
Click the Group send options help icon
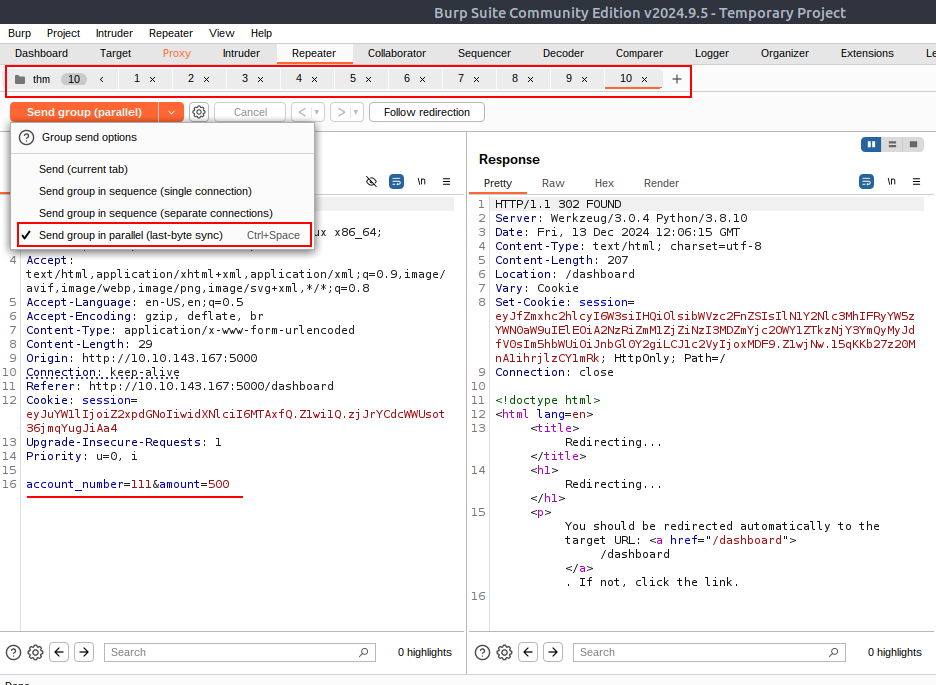point(26,138)
